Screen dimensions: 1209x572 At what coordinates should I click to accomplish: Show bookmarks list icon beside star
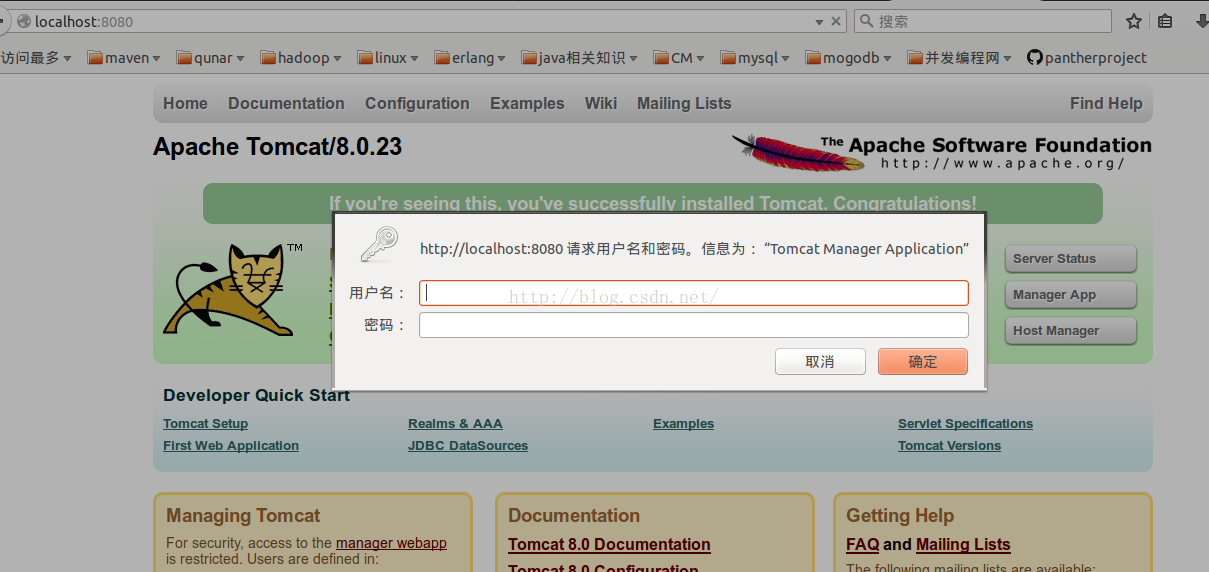coord(1165,21)
